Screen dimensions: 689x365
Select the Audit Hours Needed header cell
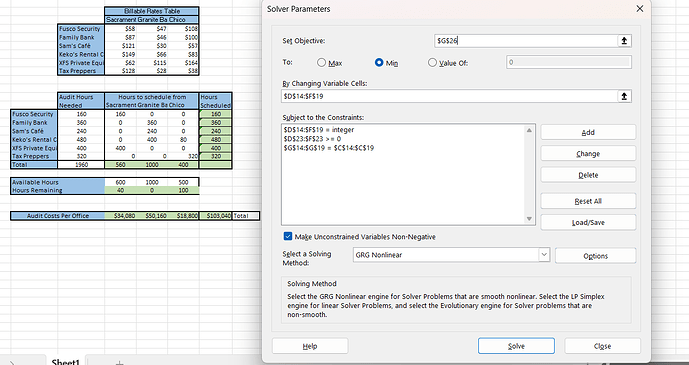(x=81, y=101)
